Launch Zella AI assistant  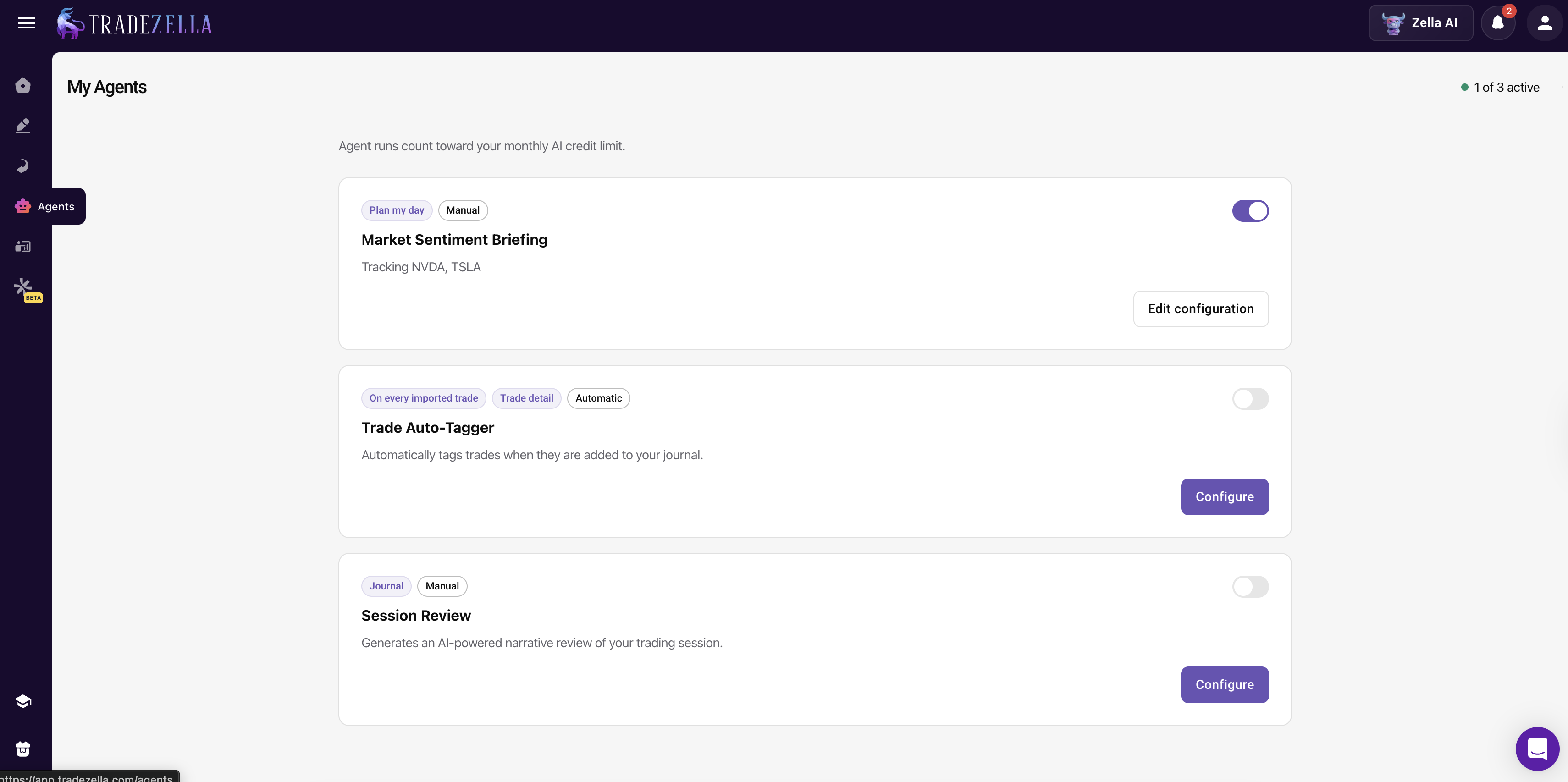[x=1421, y=23]
